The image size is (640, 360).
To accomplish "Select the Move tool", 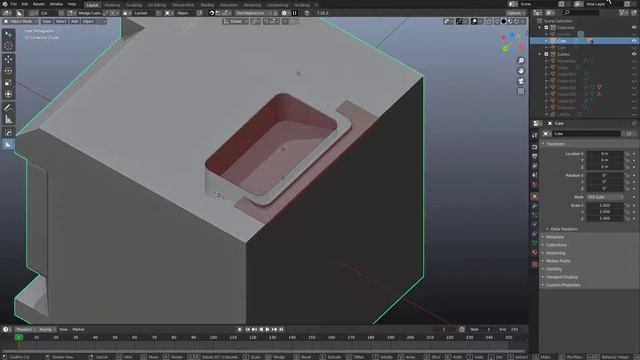I will click(8, 60).
